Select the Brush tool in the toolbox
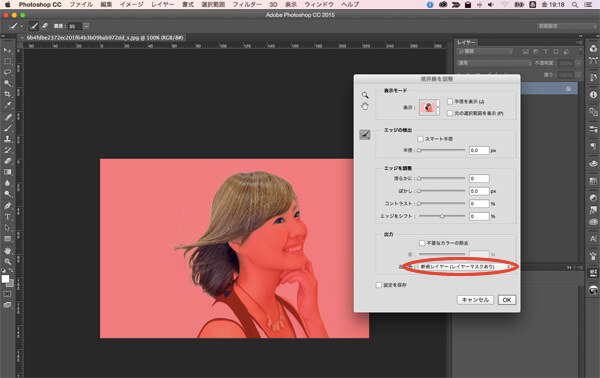 (7, 128)
